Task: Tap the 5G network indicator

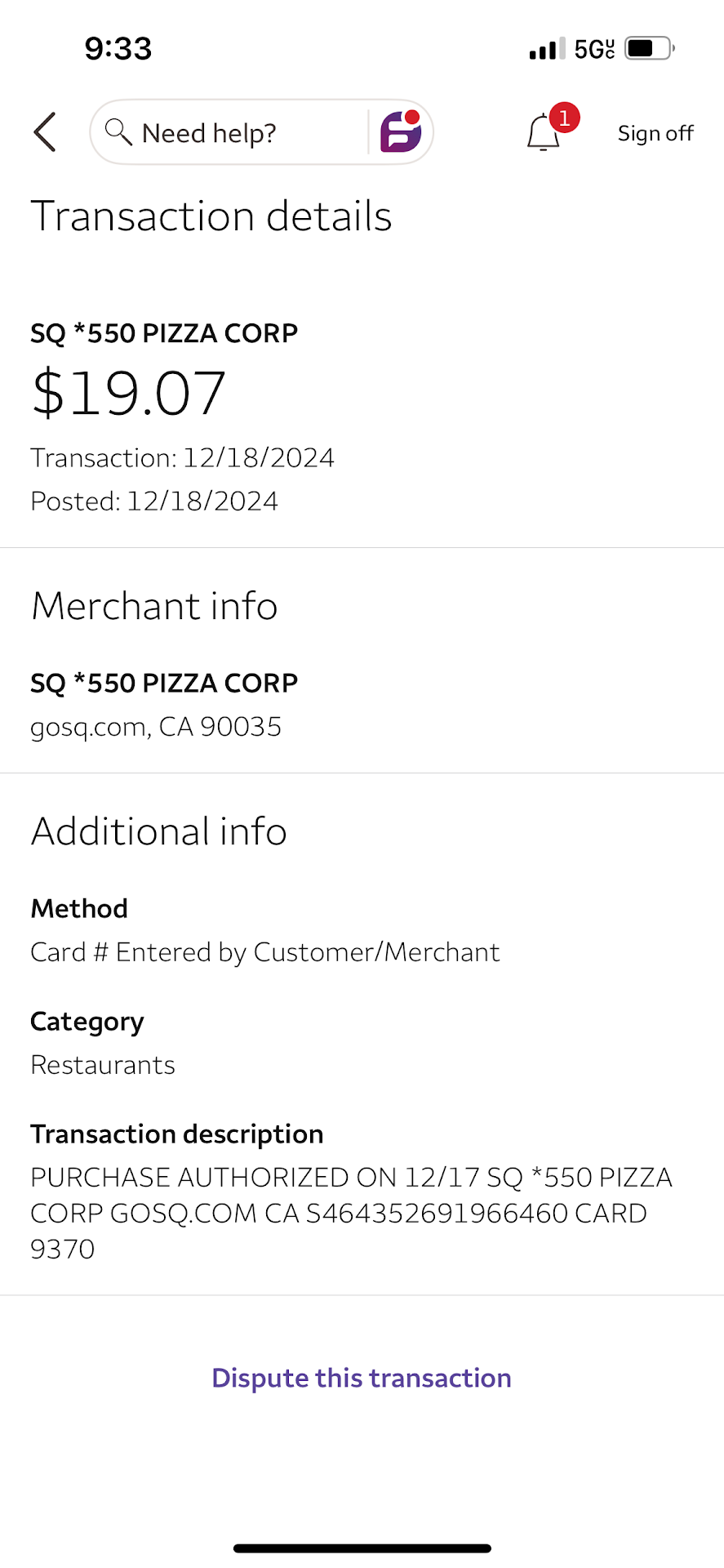Action: 594,49
